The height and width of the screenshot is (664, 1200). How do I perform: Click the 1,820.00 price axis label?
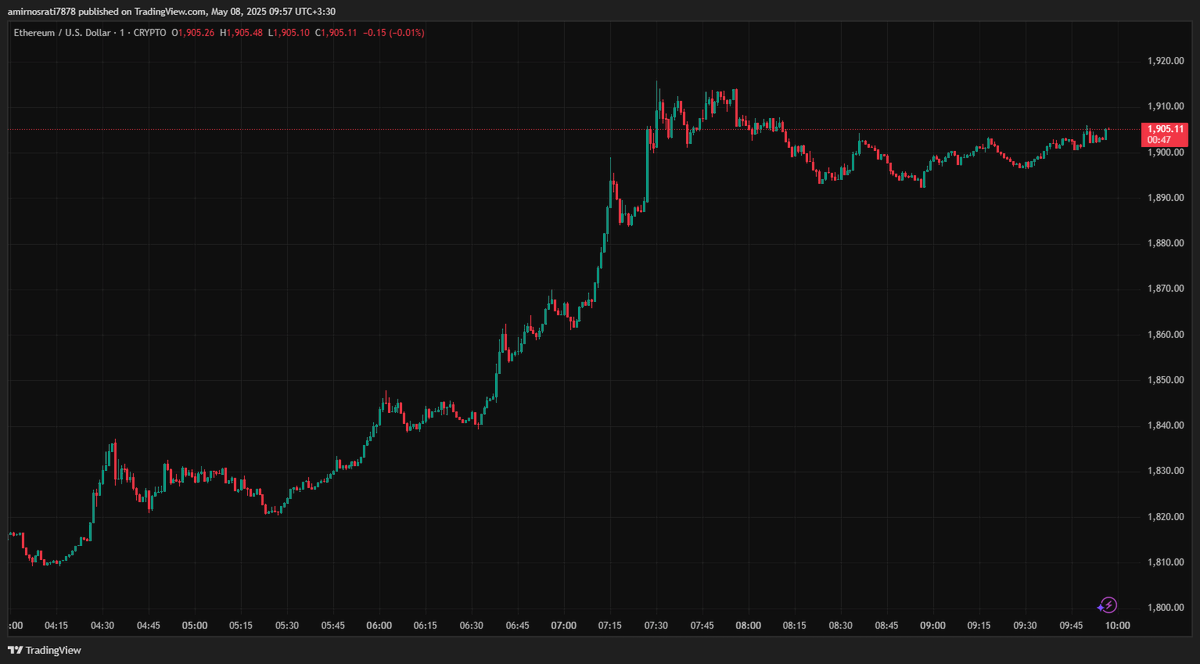(x=1166, y=516)
